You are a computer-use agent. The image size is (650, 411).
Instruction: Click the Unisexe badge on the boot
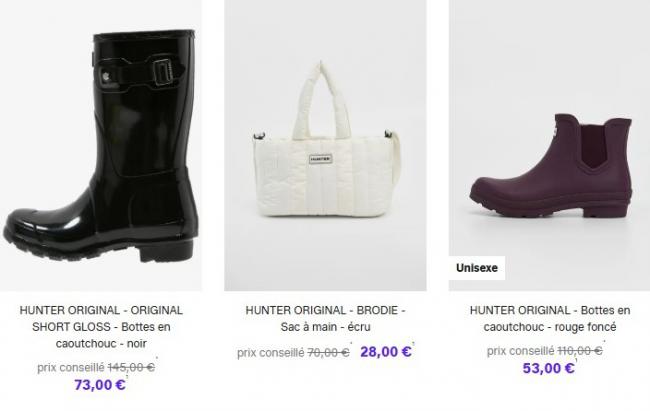(477, 268)
